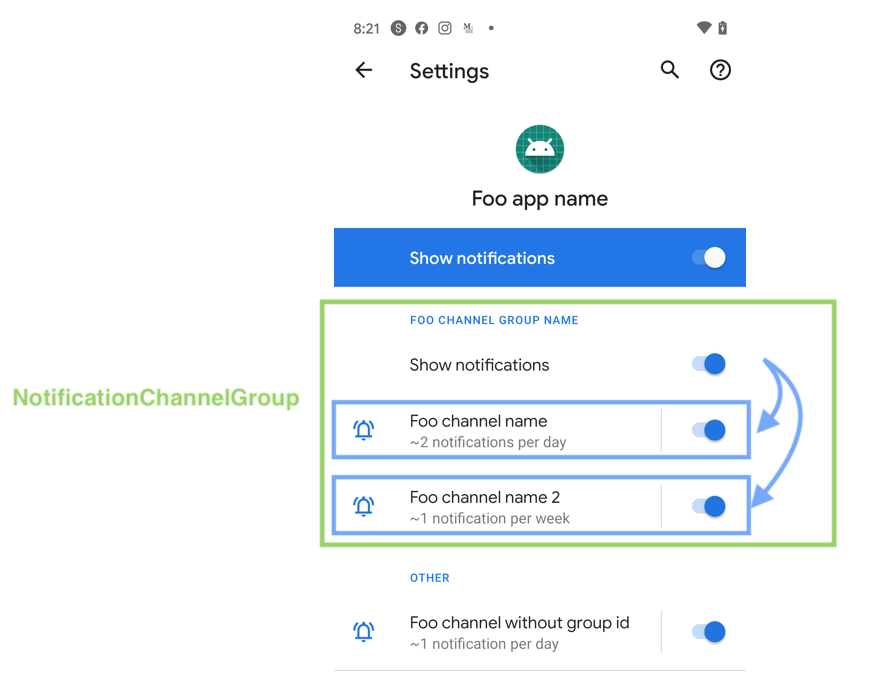Click the Wi-Fi icon in the status bar
The image size is (871, 695).
point(703,27)
